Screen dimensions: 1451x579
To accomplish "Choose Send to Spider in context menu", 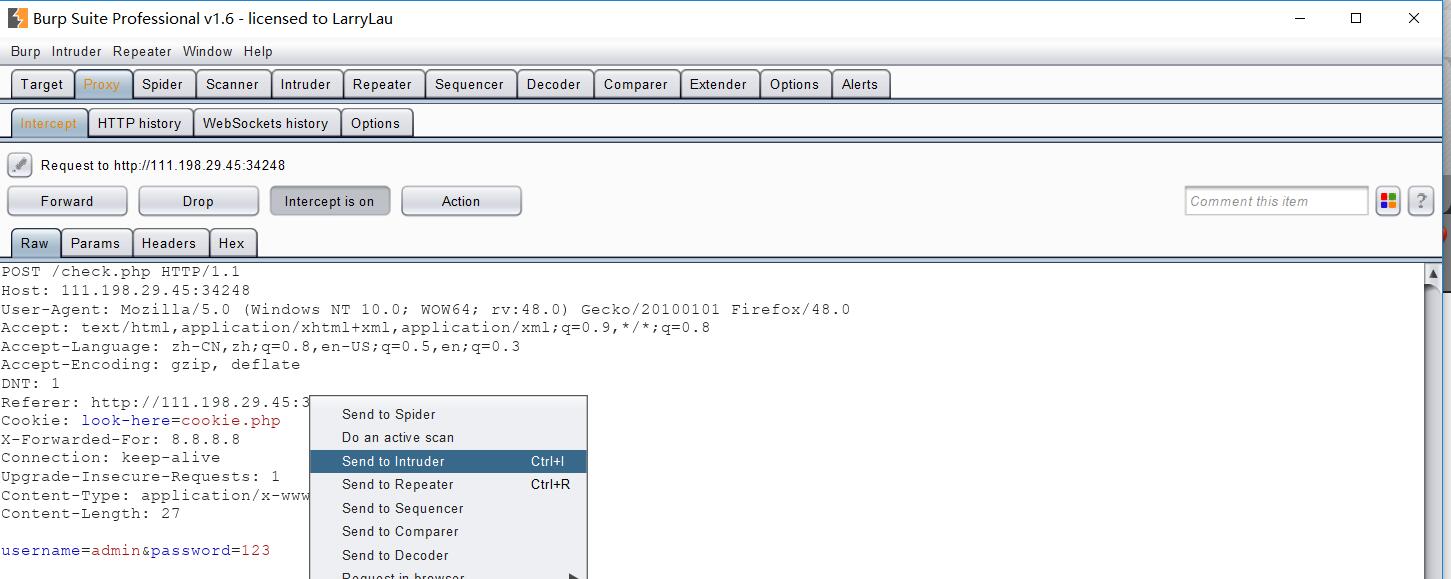I will 448,414.
